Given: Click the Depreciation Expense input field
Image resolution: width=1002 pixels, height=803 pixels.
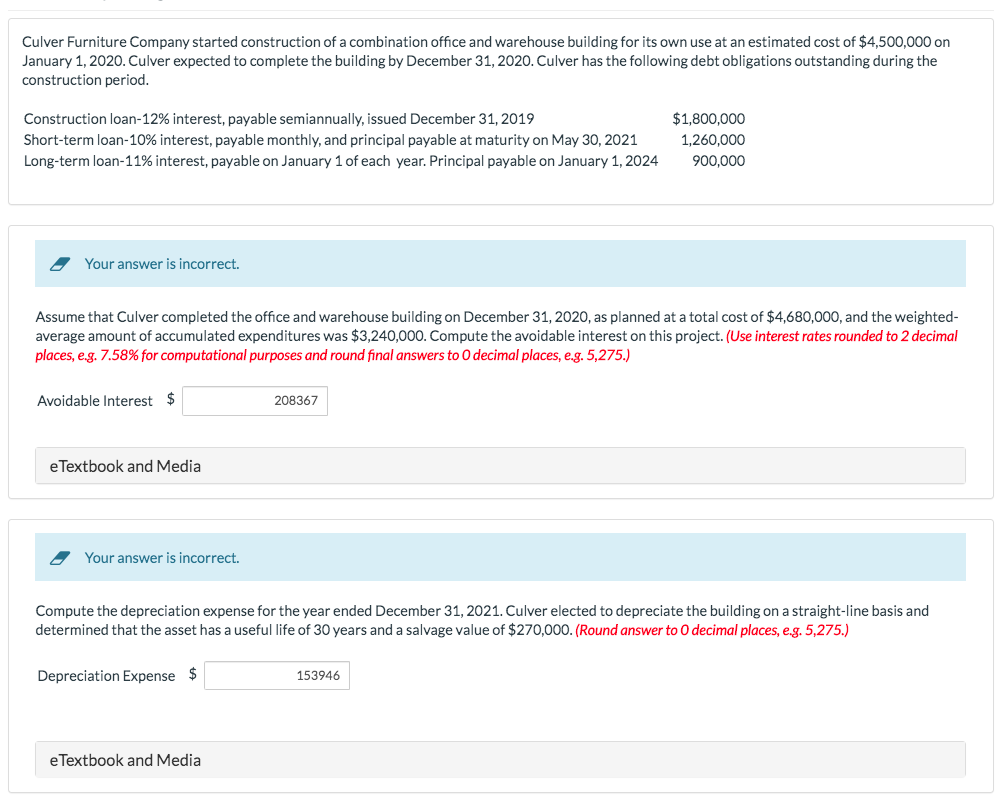Looking at the screenshot, I should pyautogui.click(x=277, y=675).
